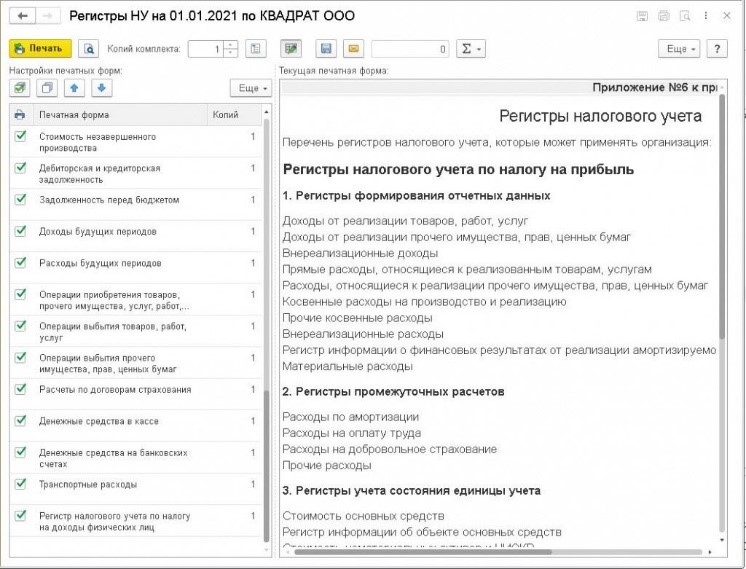Check all print forms icon

(20, 88)
